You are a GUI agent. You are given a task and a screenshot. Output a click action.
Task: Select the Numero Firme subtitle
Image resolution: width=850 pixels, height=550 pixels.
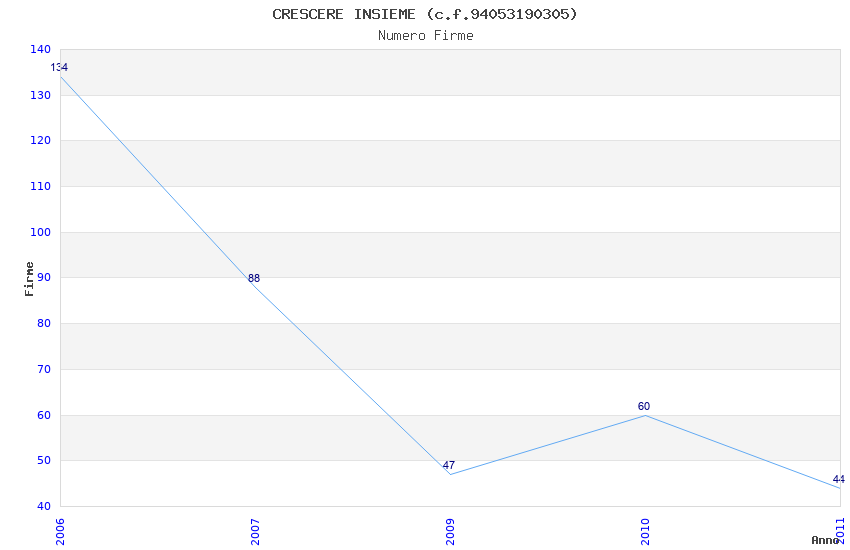pos(425,35)
